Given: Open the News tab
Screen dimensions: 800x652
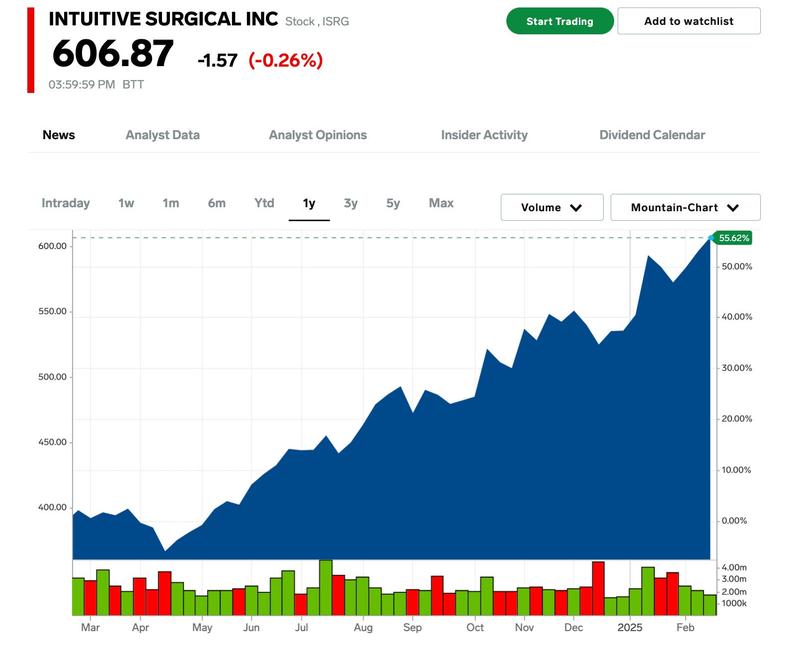Looking at the screenshot, I should [58, 135].
